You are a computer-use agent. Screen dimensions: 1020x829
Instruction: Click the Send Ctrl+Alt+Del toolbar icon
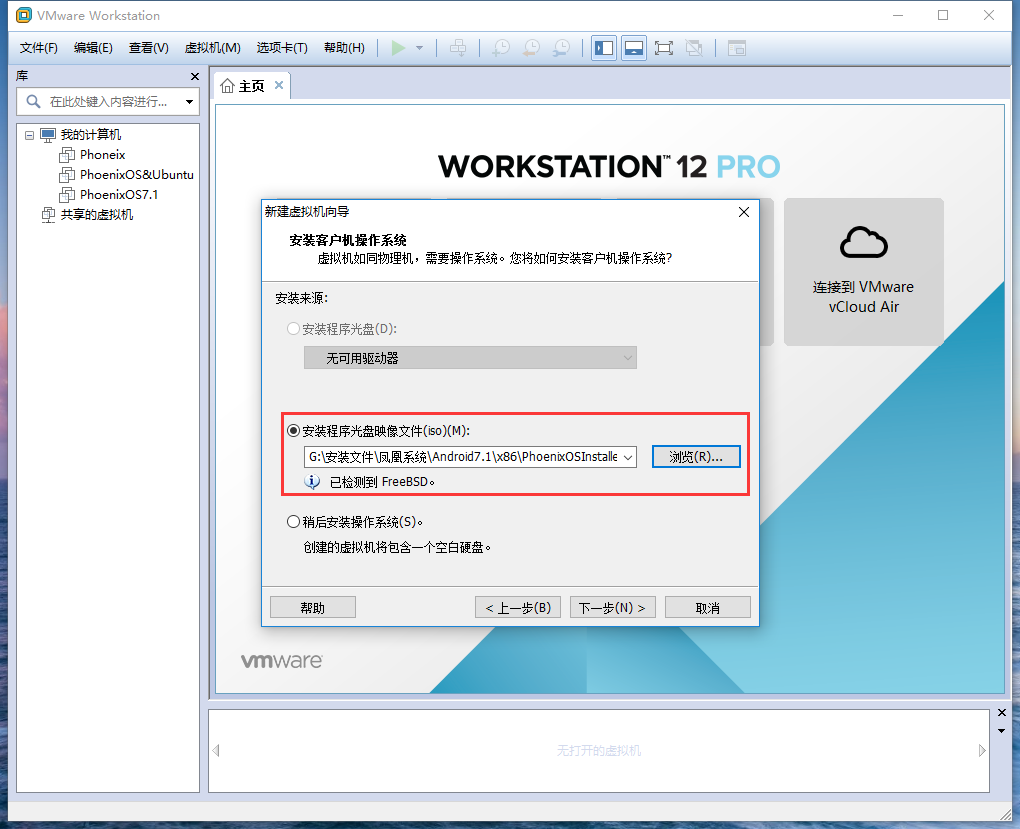coord(458,48)
